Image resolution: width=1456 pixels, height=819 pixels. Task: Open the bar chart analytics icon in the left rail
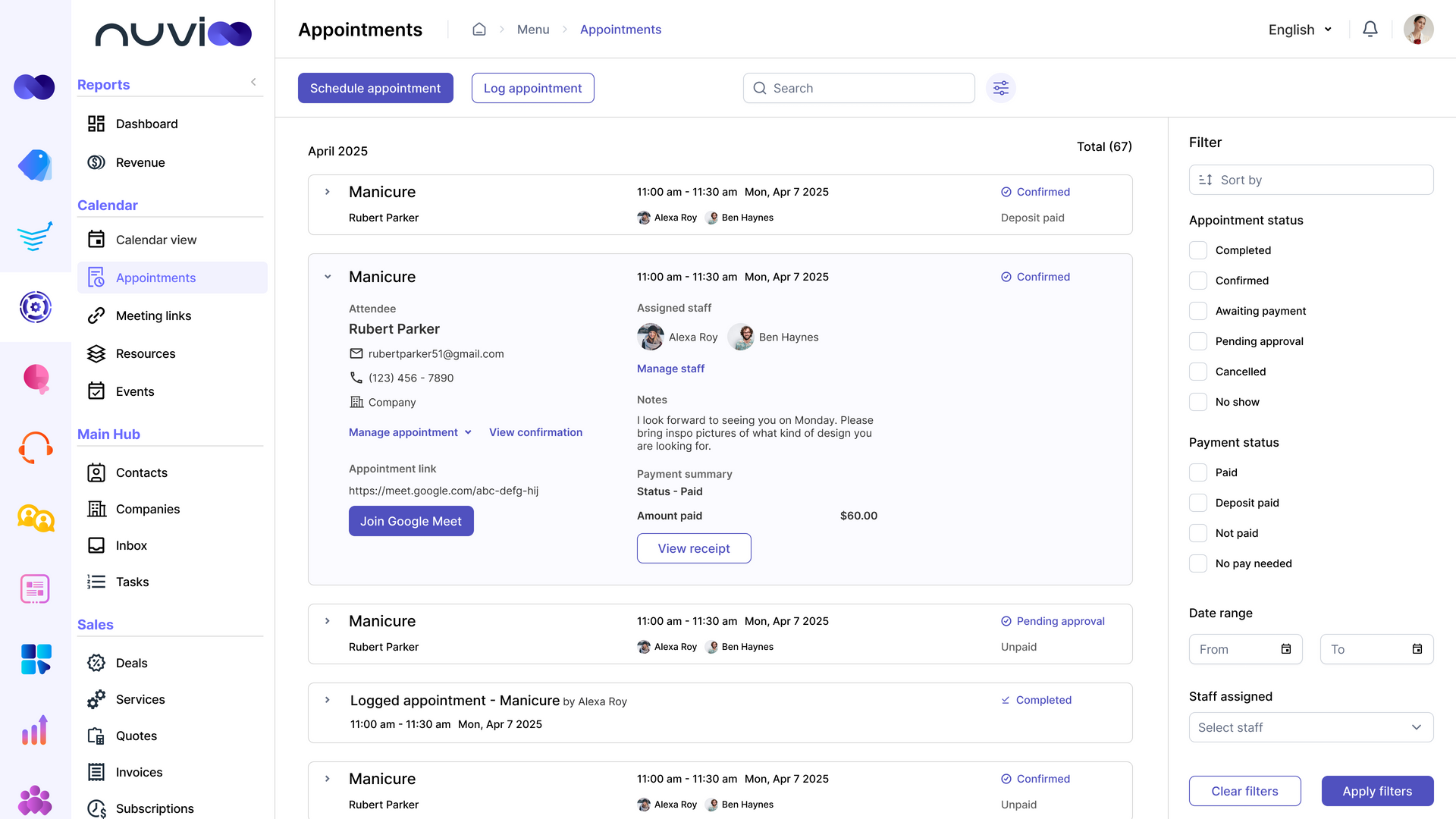35,730
